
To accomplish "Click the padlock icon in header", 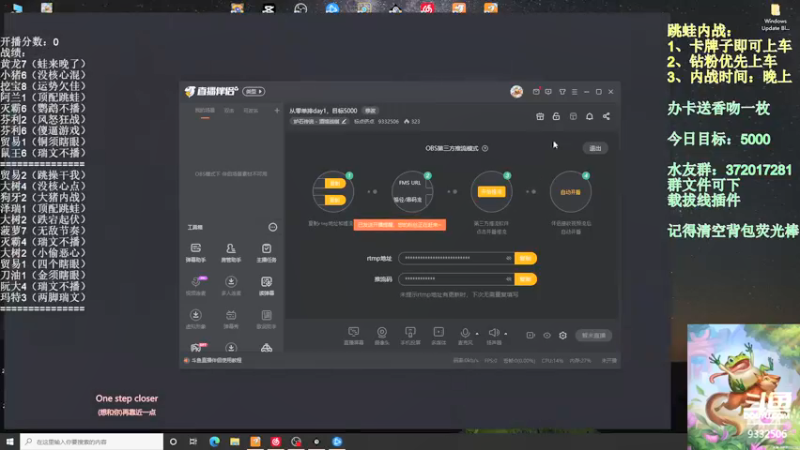I will pos(556,116).
